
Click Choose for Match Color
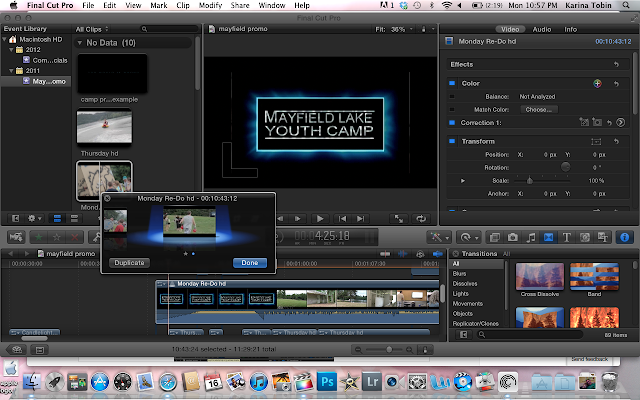click(x=539, y=109)
